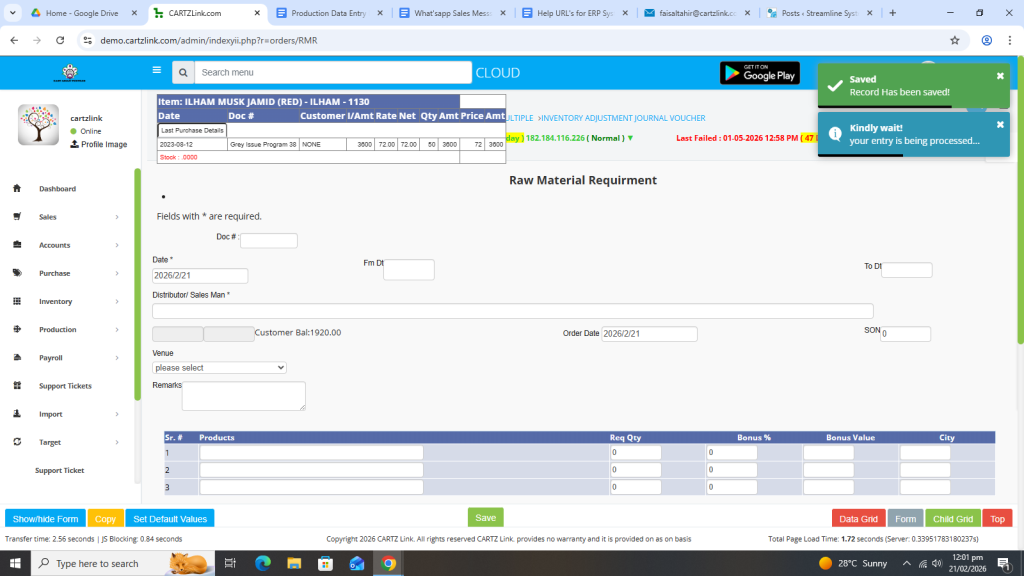Reload the page using the browser refresh icon
This screenshot has height=576, width=1024.
[60, 40]
